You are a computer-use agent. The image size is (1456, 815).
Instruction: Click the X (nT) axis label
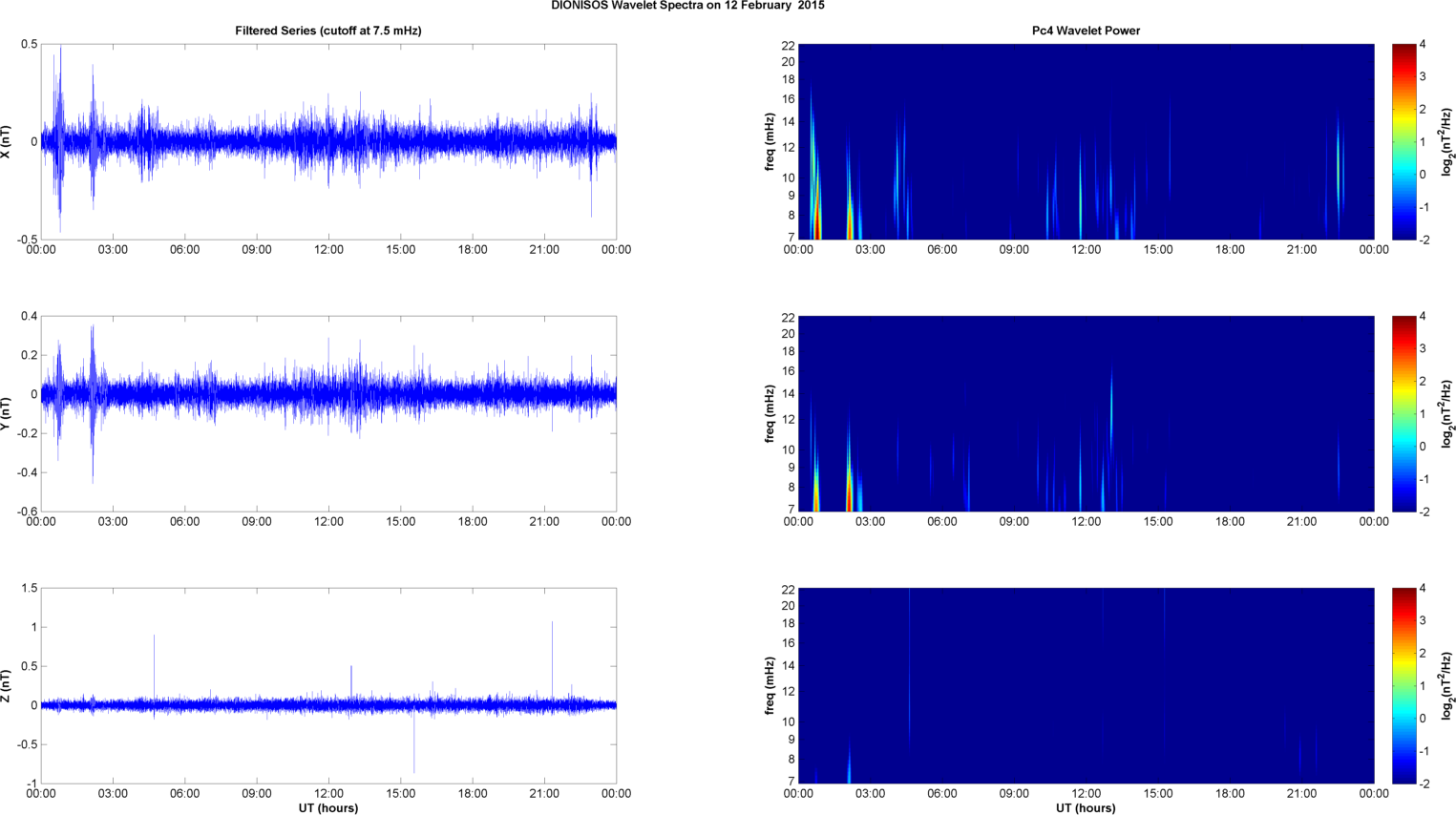[7, 141]
